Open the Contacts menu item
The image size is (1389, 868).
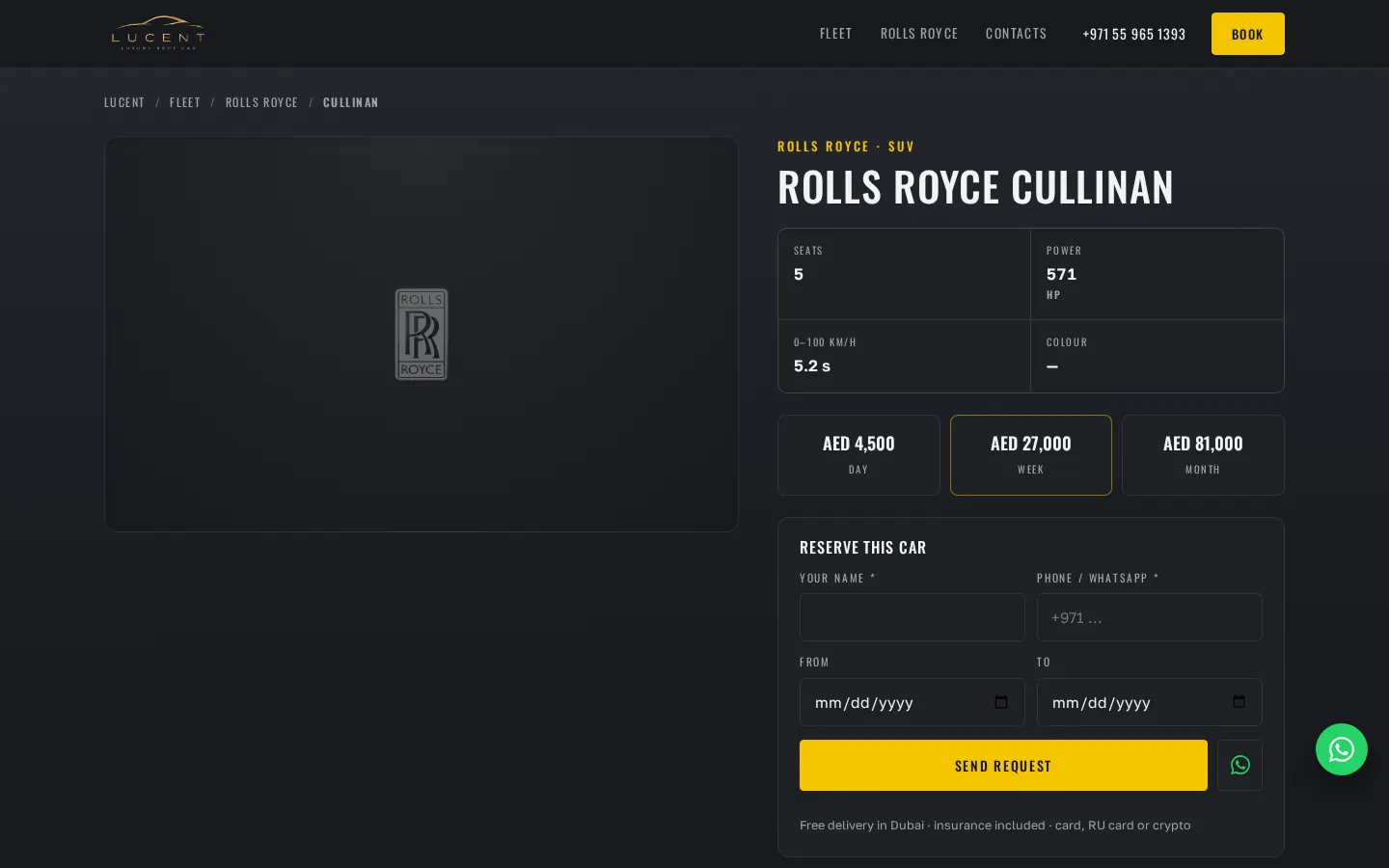tap(1016, 34)
